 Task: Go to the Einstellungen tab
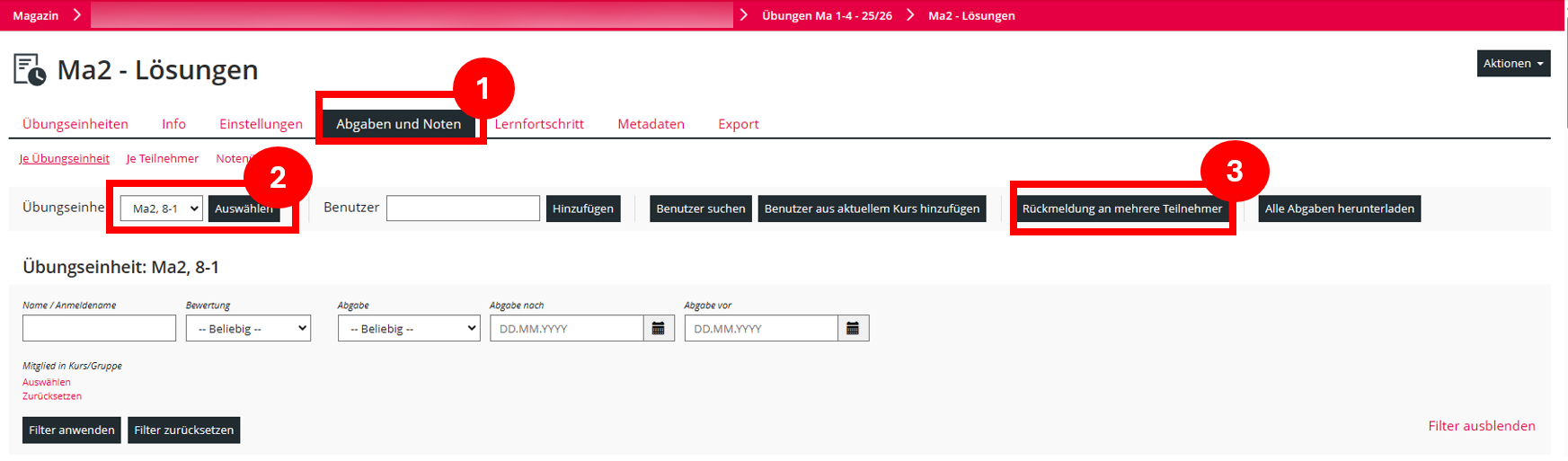(x=261, y=124)
